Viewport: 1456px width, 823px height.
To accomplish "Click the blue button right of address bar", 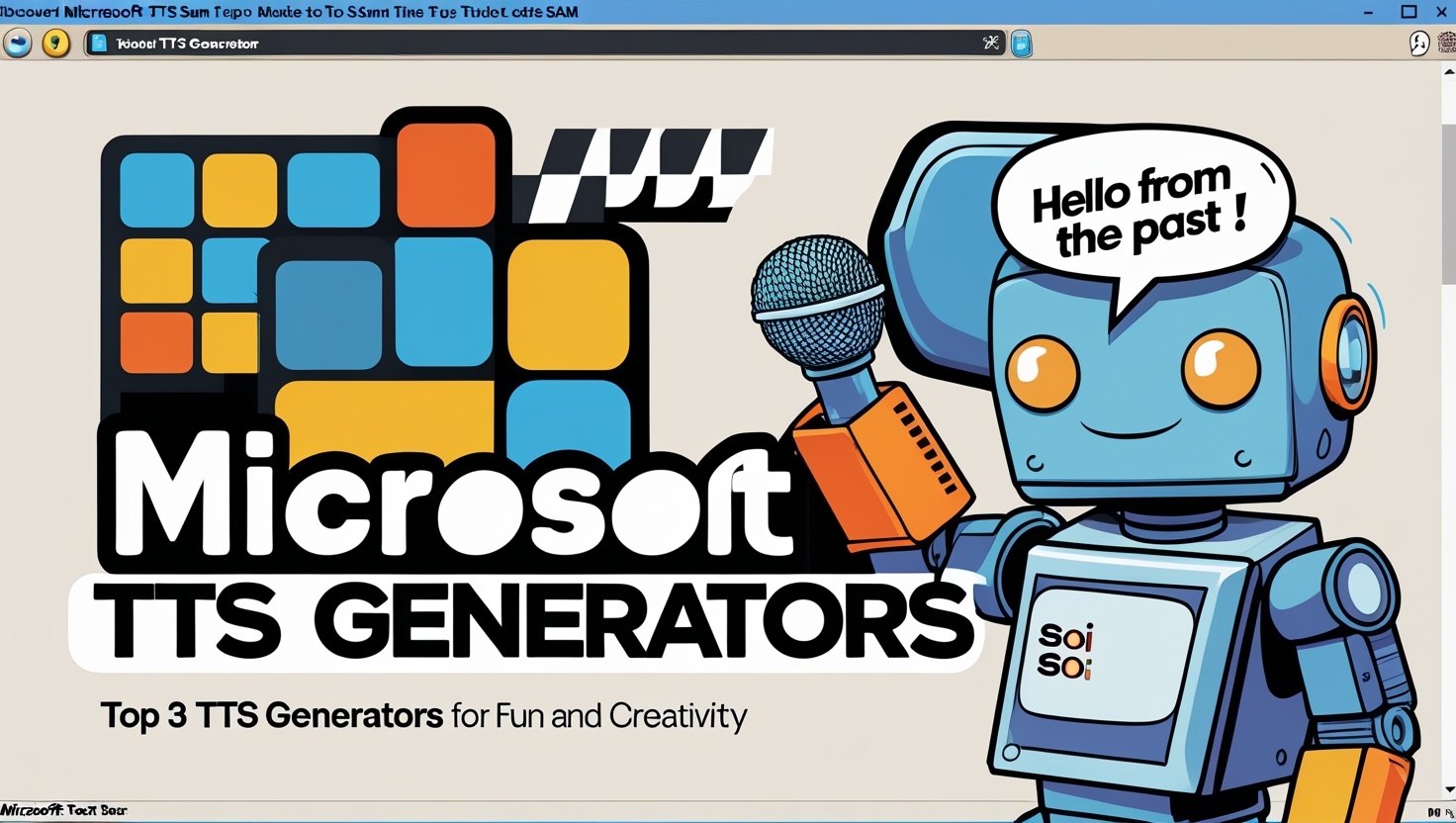I will pyautogui.click(x=1022, y=44).
